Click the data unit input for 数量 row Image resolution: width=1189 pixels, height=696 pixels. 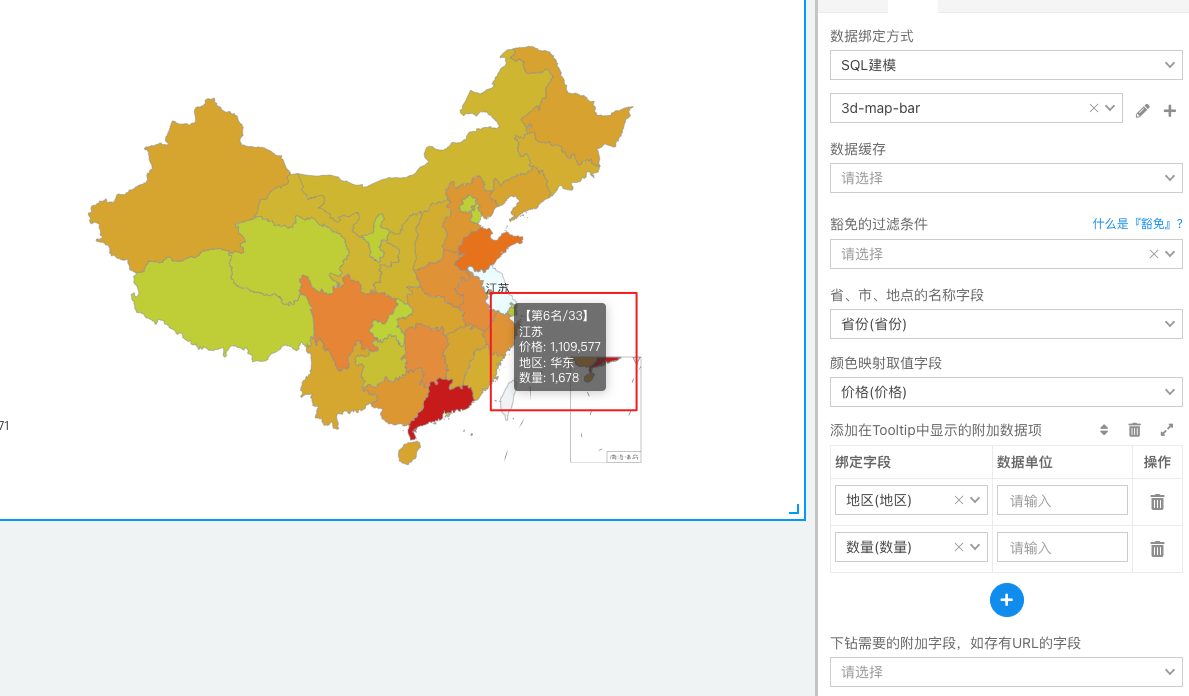[x=1062, y=548]
